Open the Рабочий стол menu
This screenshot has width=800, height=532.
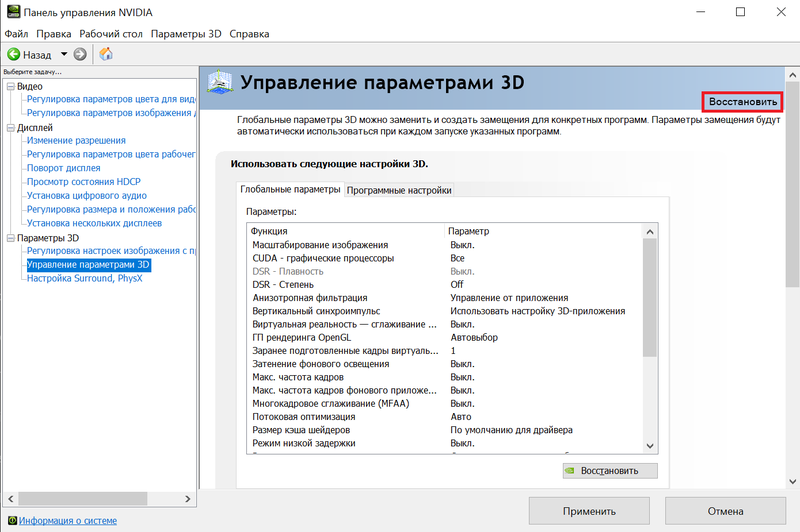click(111, 34)
